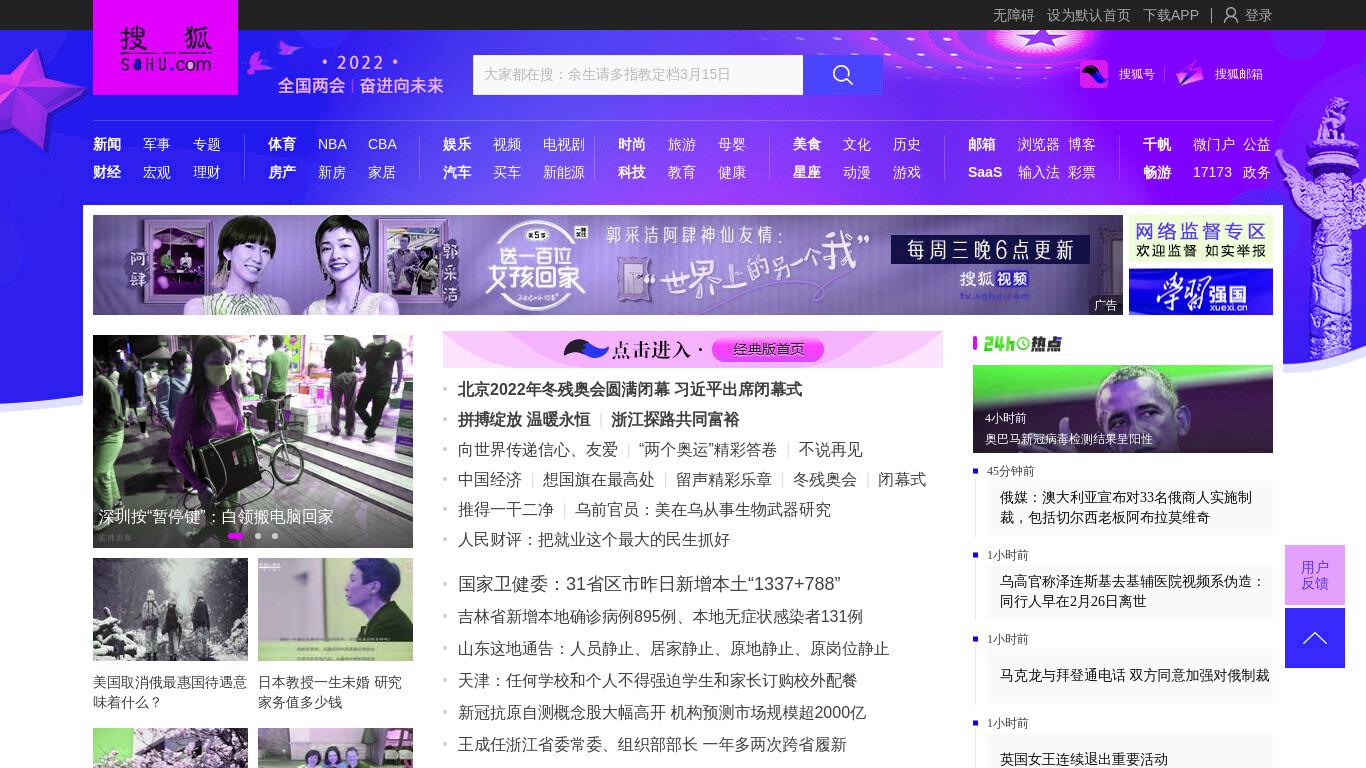Open the 世界上的另一个我 ad banner

click(x=608, y=265)
